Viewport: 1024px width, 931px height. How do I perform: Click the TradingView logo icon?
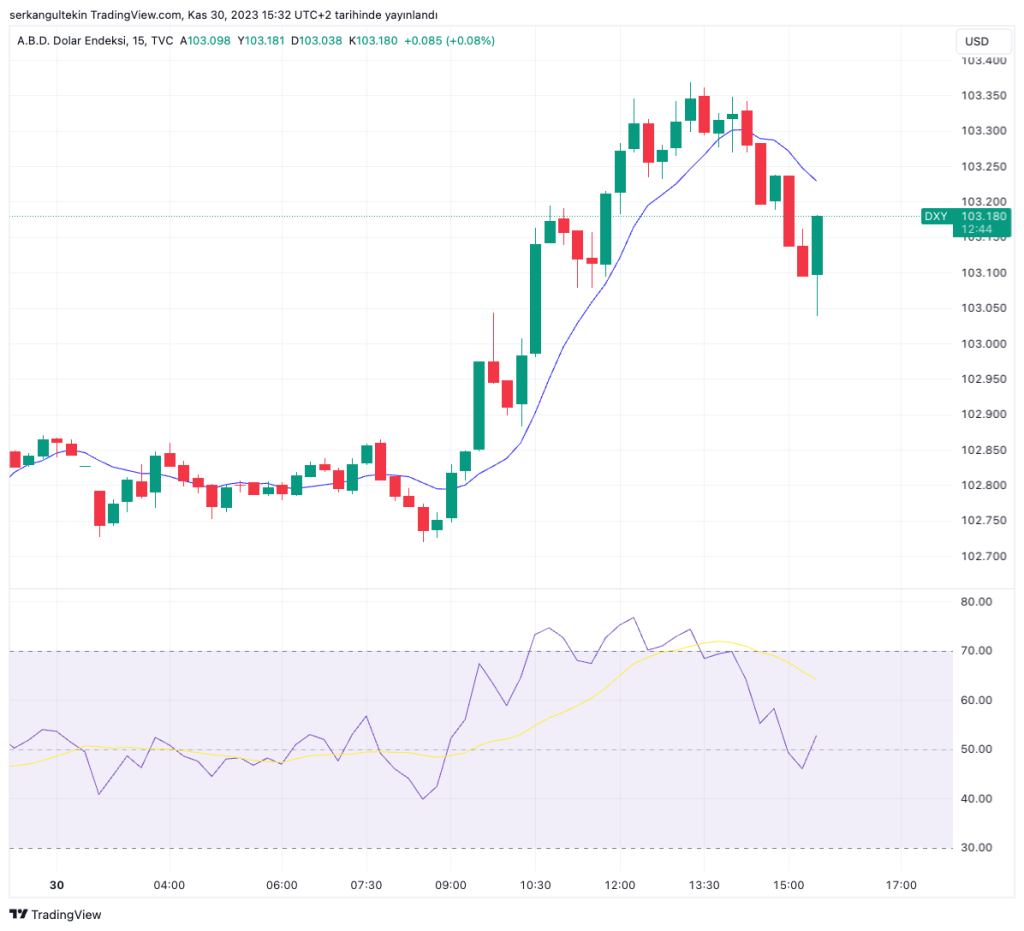(x=18, y=914)
